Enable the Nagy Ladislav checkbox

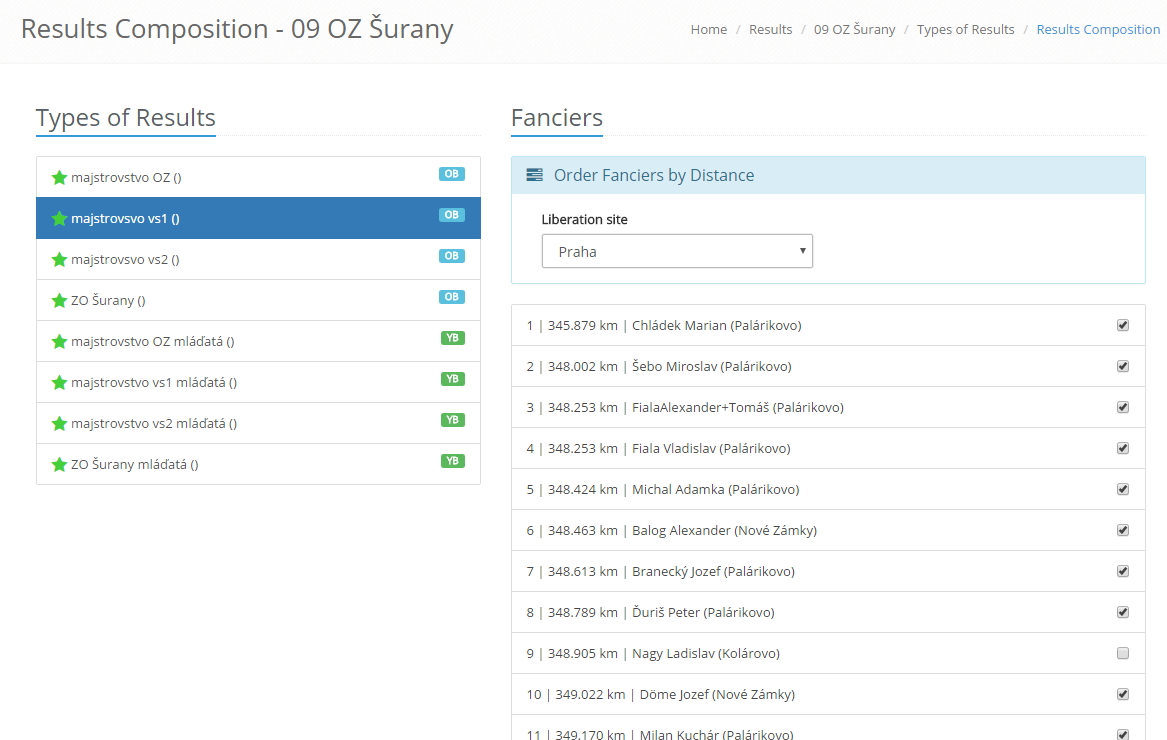tap(1122, 653)
